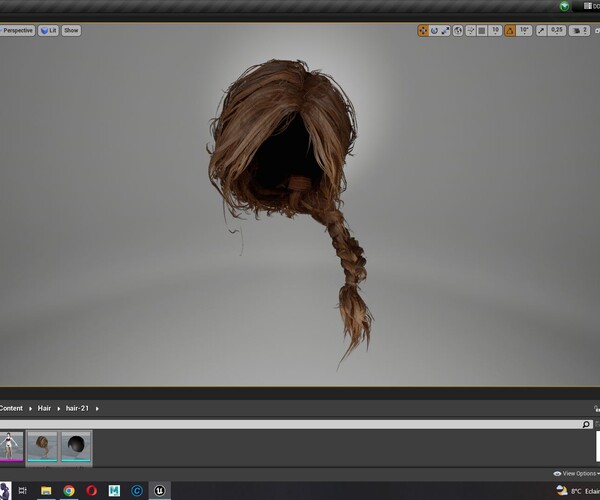Screen dimensions: 600x500
Task: Open rotation snap angle dropdown 10°
Action: [524, 31]
